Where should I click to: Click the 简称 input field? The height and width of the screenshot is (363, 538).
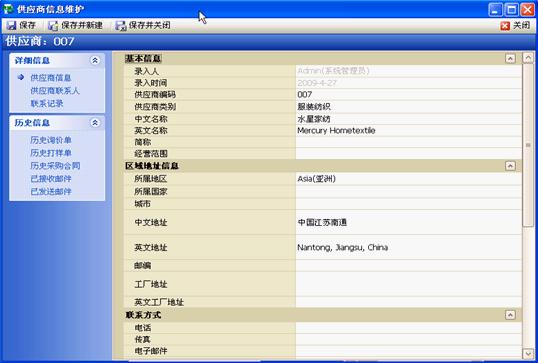(408, 142)
